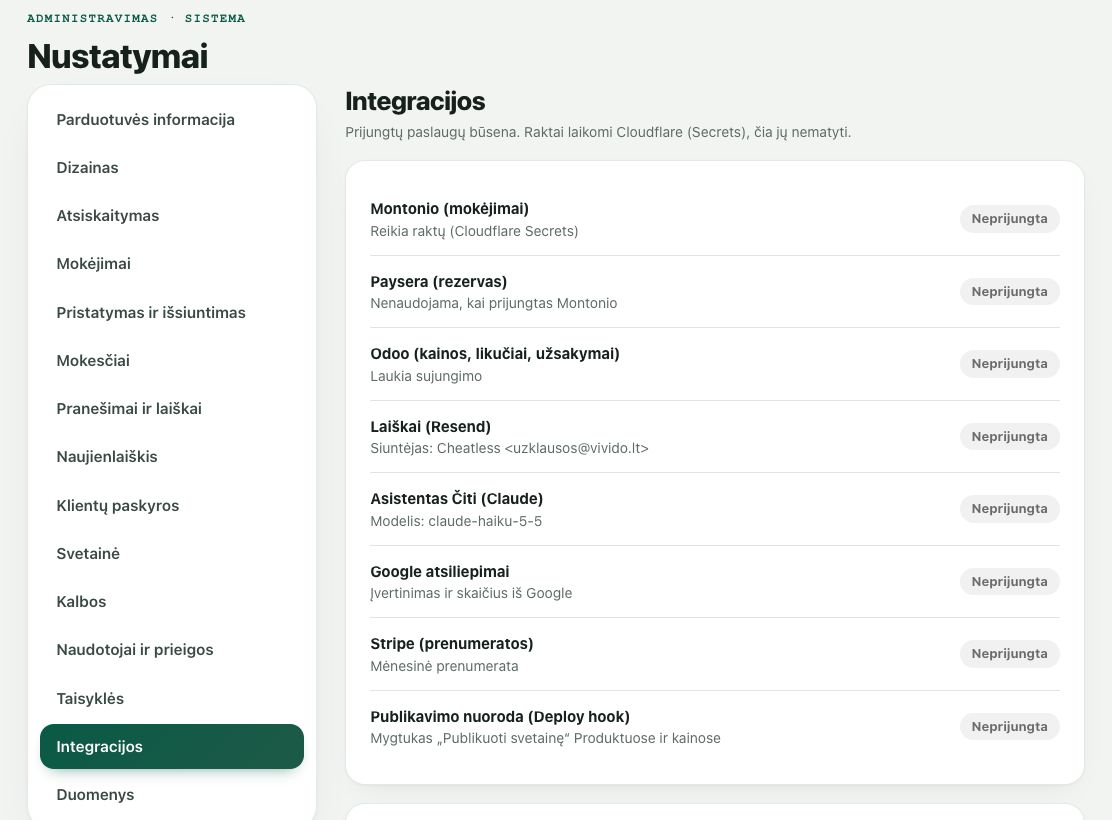Select Dizainas in settings sidebar

[x=172, y=168]
